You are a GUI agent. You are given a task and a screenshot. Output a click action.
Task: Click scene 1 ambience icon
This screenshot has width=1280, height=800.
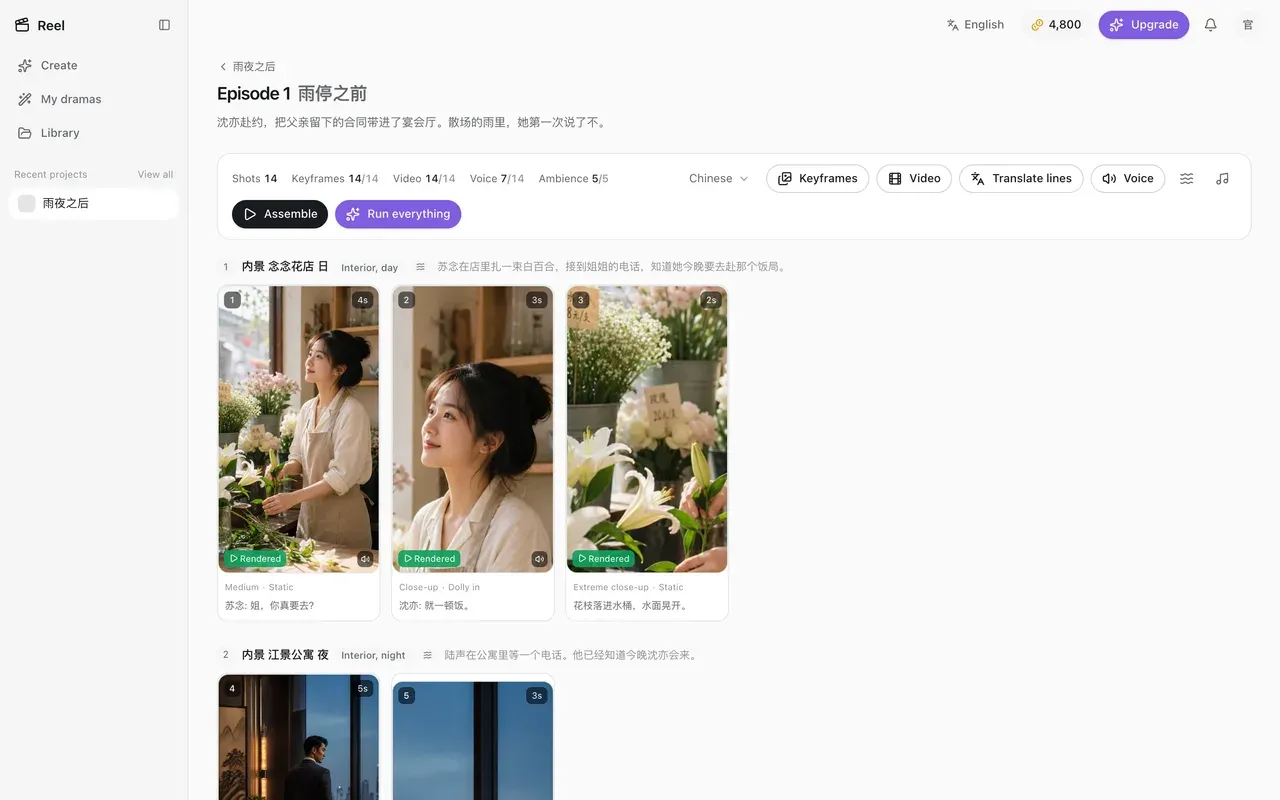point(420,267)
